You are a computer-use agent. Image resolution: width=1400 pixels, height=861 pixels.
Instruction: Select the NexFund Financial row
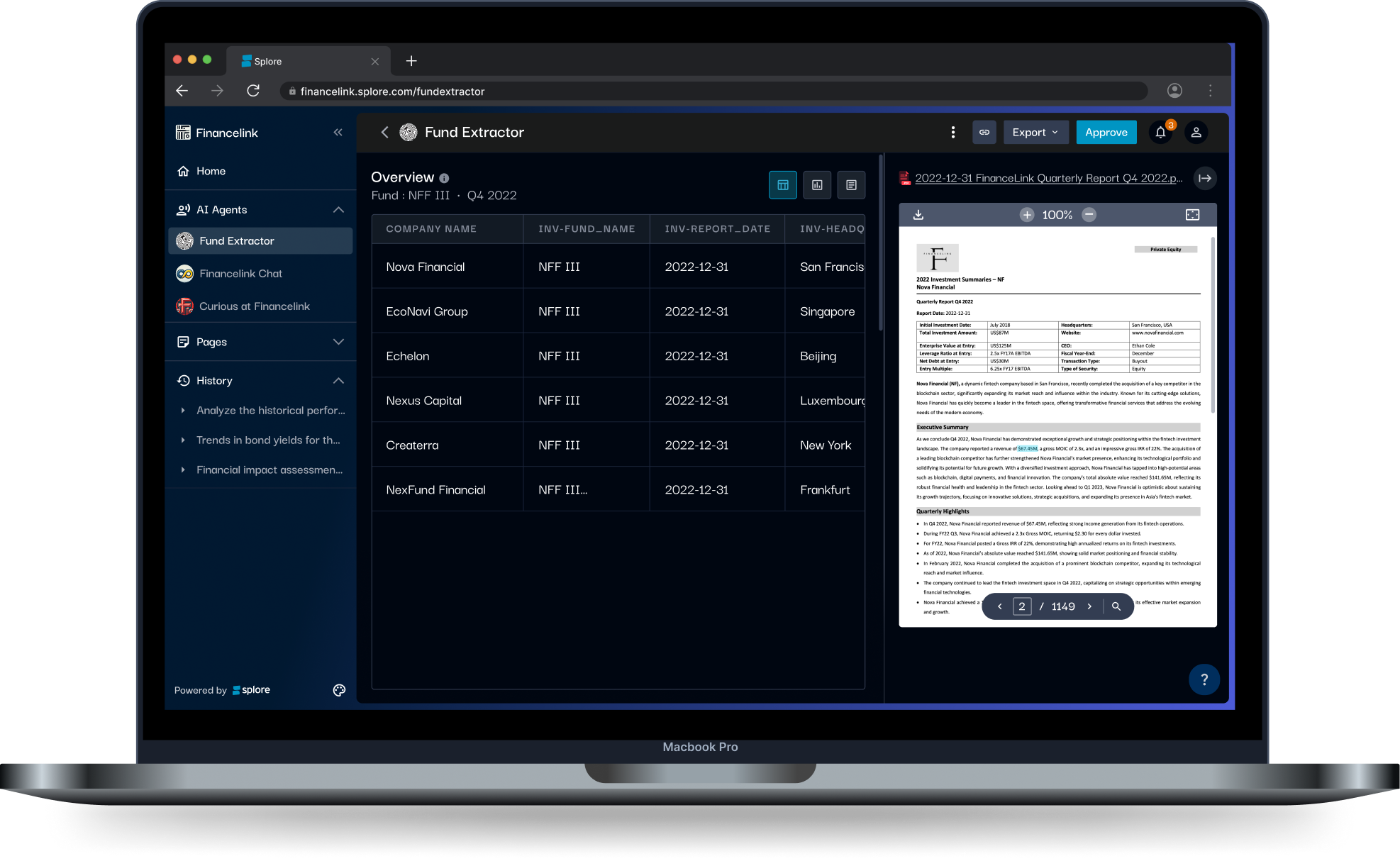pyautogui.click(x=618, y=490)
